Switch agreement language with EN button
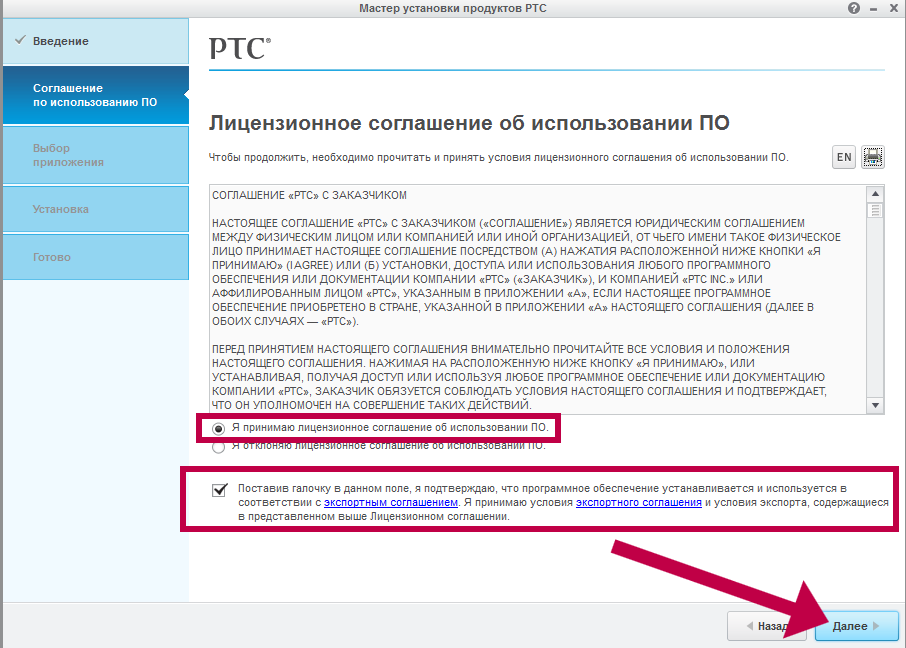The height and width of the screenshot is (648, 906). click(x=844, y=157)
